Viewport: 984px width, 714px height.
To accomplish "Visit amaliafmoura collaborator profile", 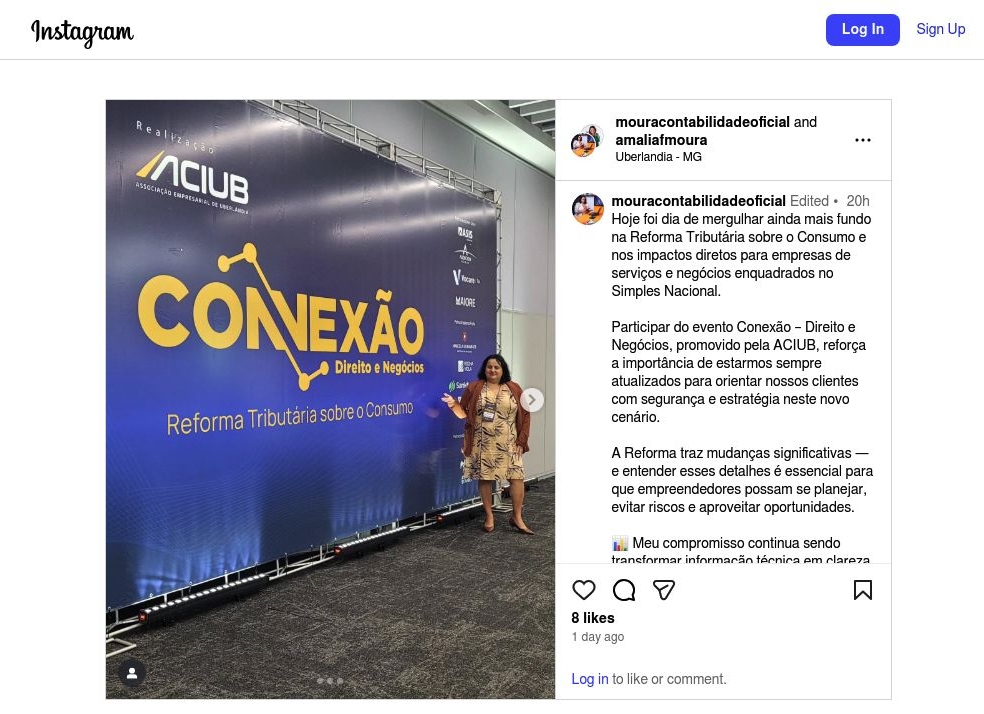I will point(661,140).
